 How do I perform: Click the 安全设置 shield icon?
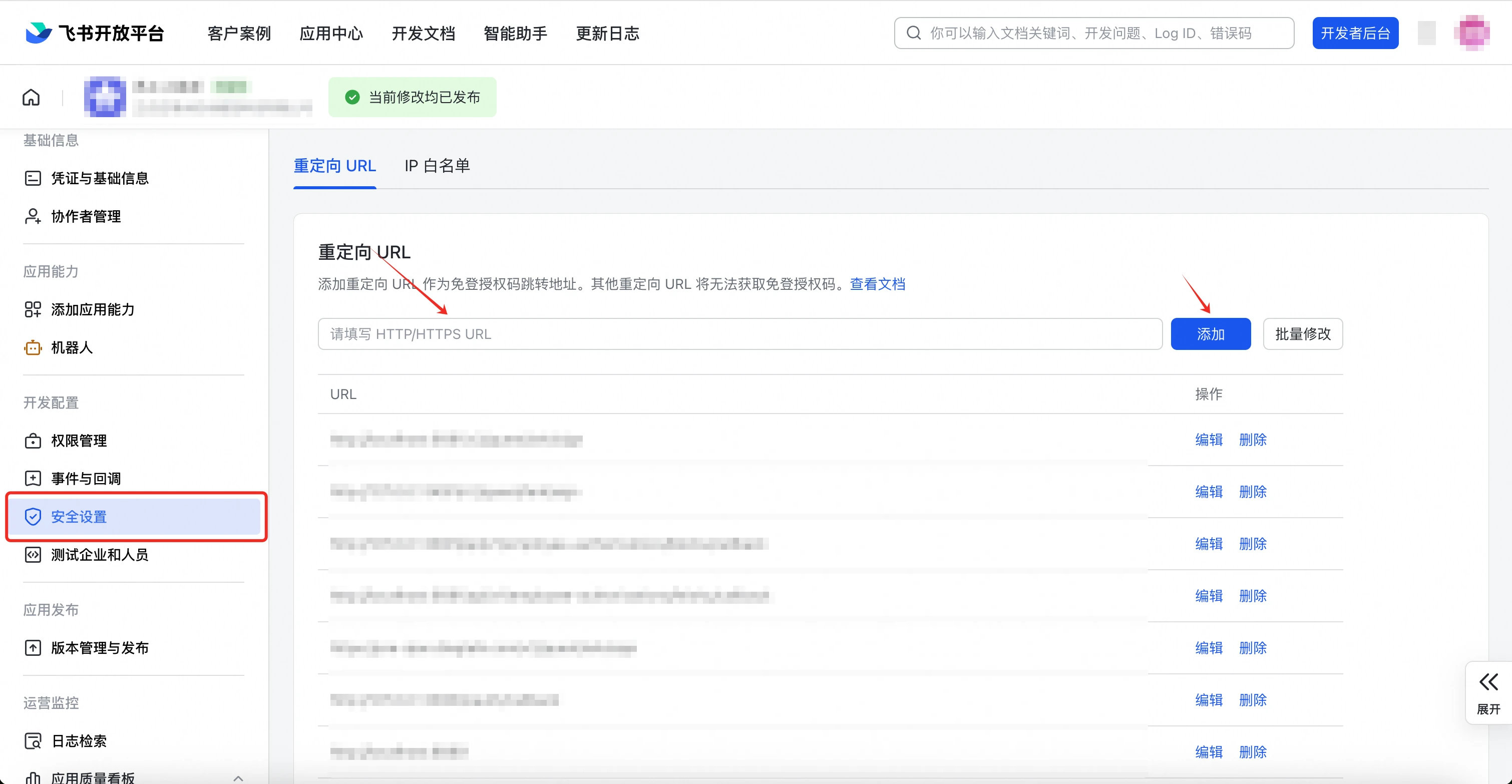[x=33, y=516]
